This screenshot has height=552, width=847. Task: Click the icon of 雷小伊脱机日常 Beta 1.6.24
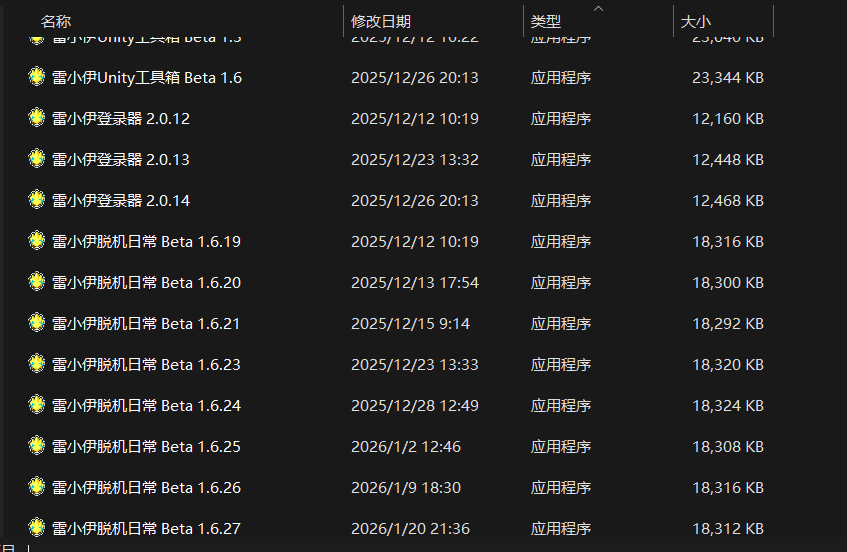(x=37, y=405)
